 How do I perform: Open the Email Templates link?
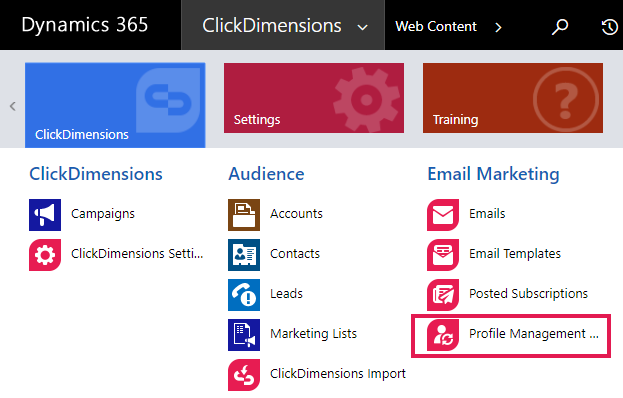click(x=515, y=253)
